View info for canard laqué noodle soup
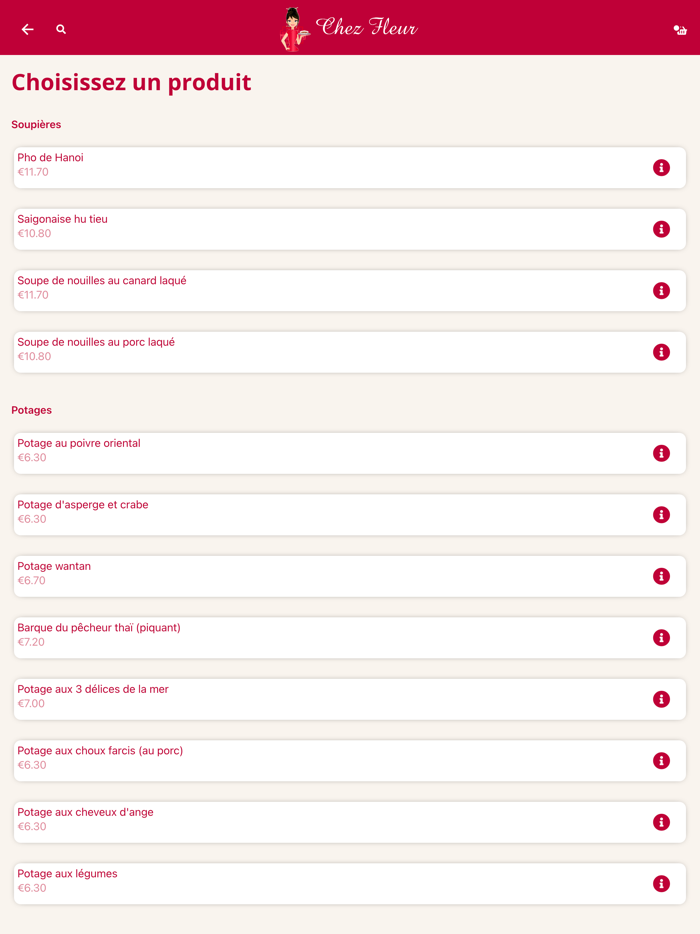700x934 pixels. point(661,291)
